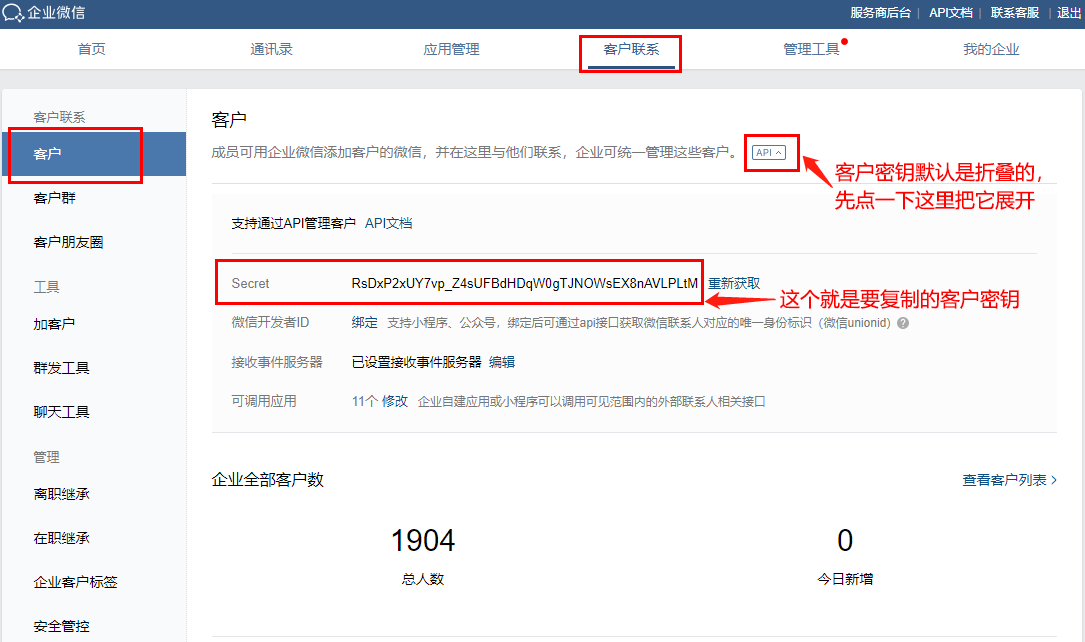
Task: Click the 总人数 label
Action: pos(423,580)
